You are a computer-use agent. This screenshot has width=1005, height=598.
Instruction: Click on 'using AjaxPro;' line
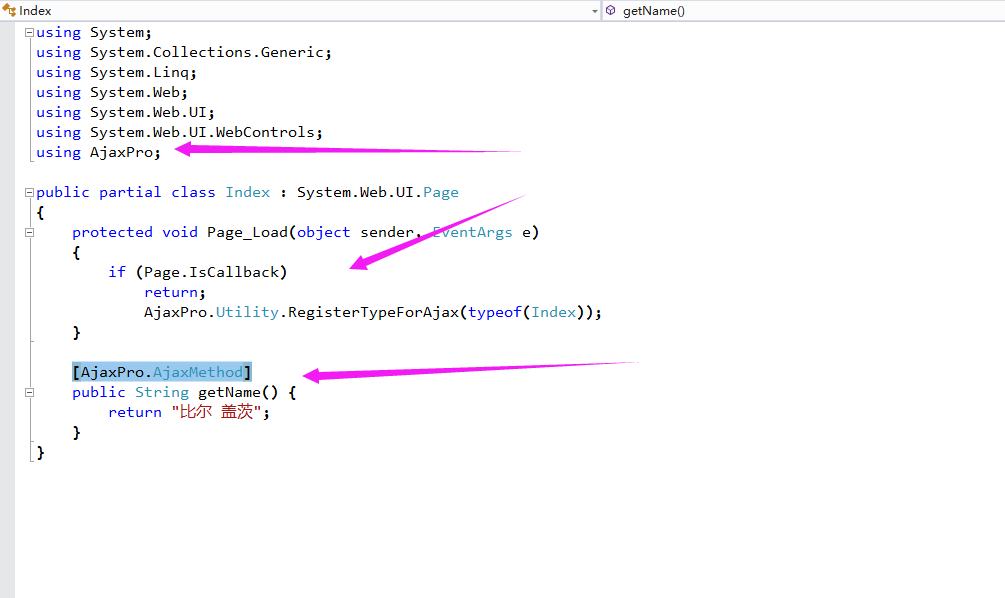(x=98, y=152)
